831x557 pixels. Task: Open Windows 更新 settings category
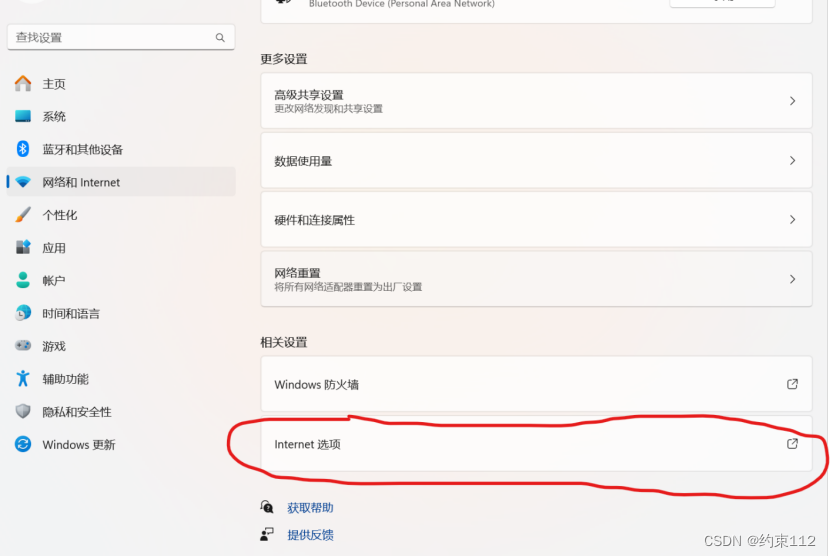[x=121, y=445]
